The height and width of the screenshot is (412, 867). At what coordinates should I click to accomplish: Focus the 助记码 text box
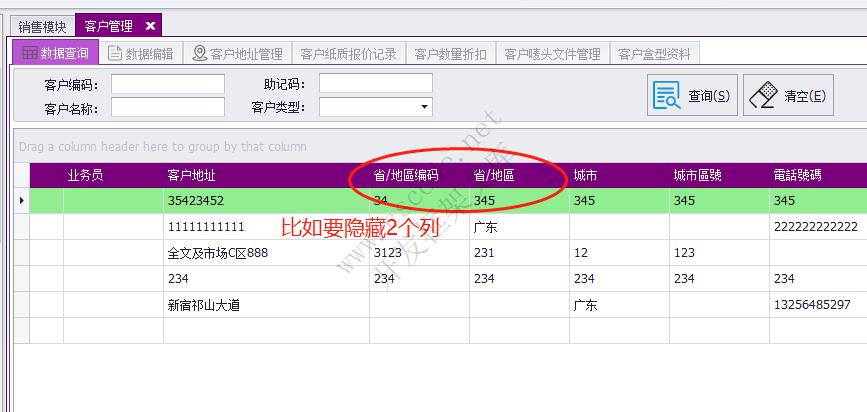pos(375,84)
